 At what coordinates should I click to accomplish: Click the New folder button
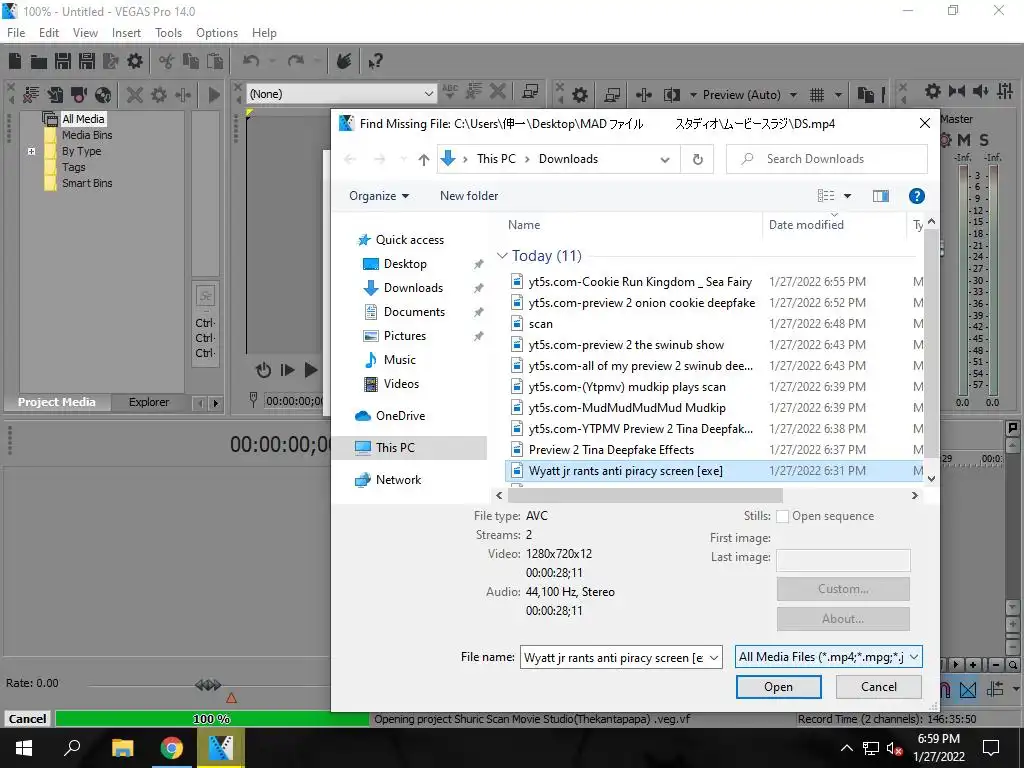click(469, 196)
